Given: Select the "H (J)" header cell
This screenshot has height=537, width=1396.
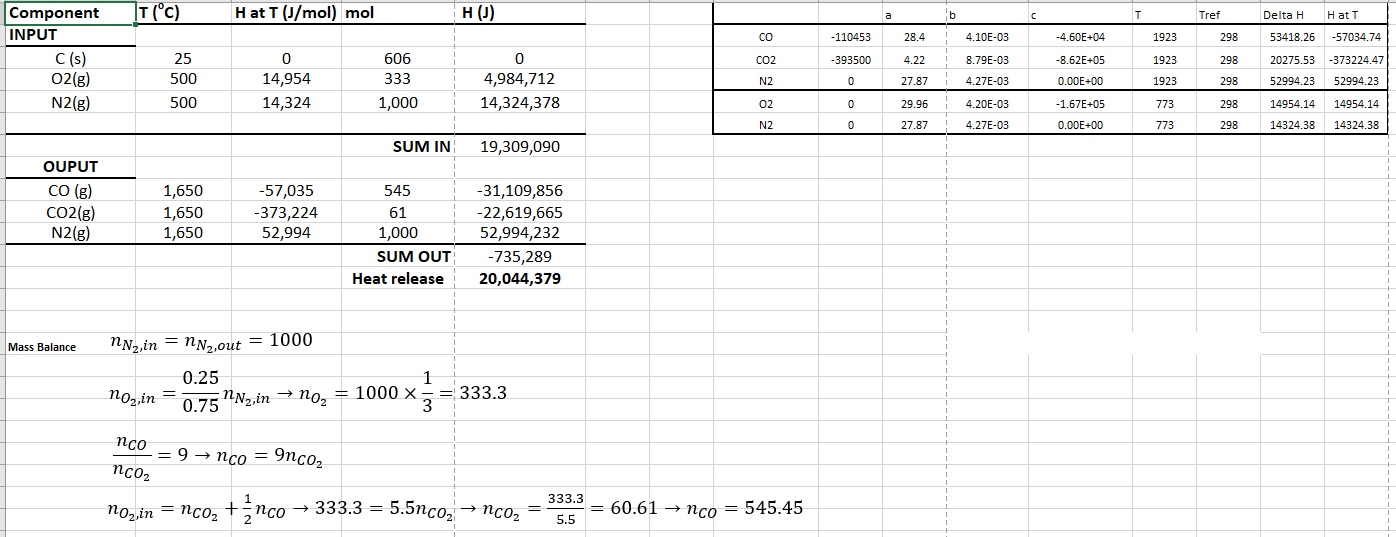Looking at the screenshot, I should coord(520,13).
